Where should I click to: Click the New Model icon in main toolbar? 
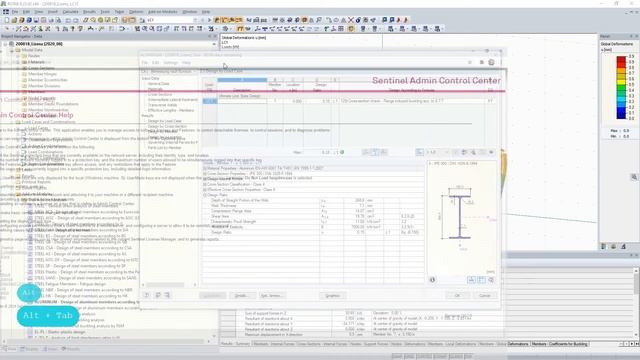pyautogui.click(x=7, y=20)
